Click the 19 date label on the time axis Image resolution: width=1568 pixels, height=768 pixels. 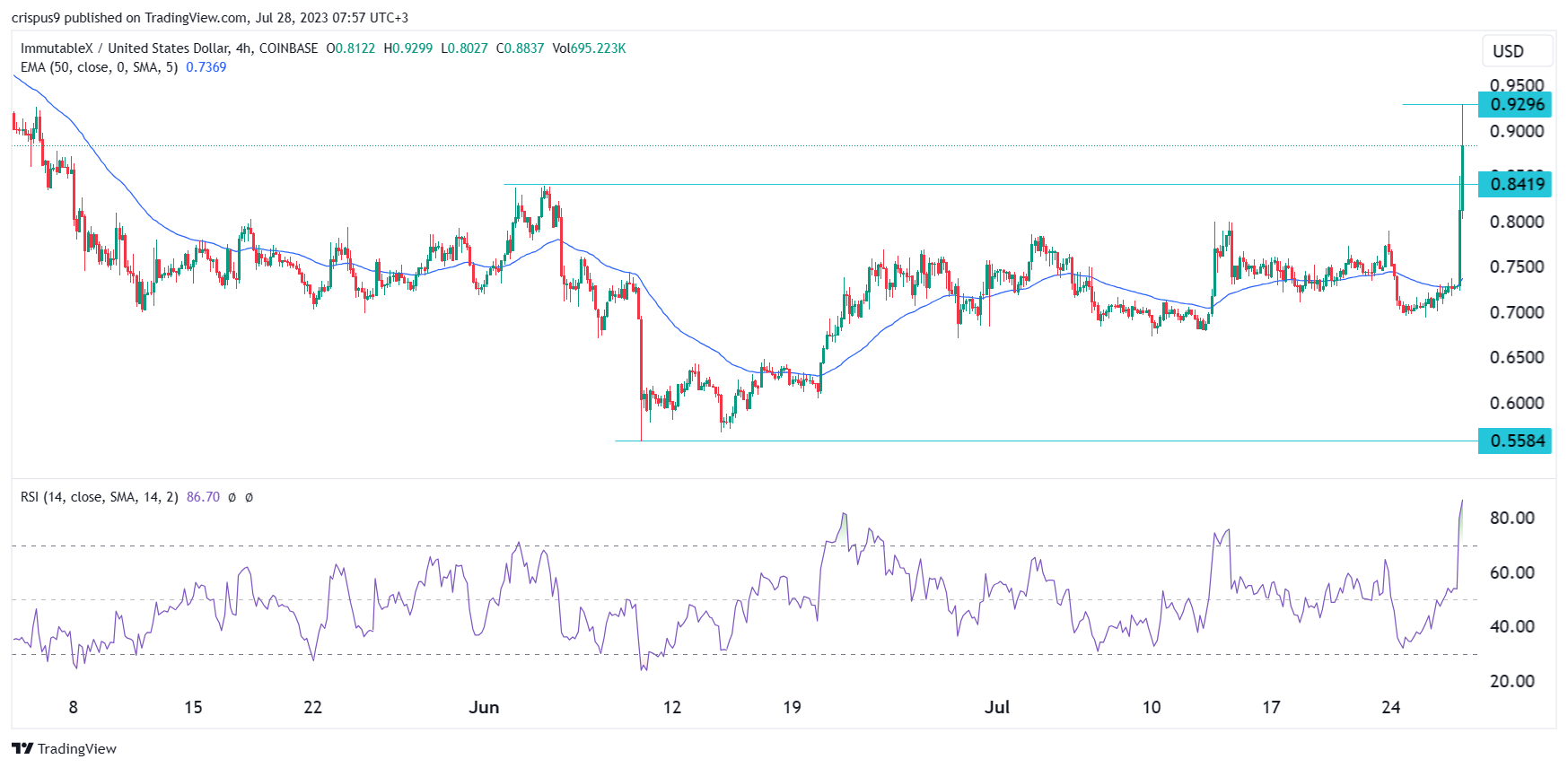(x=792, y=707)
